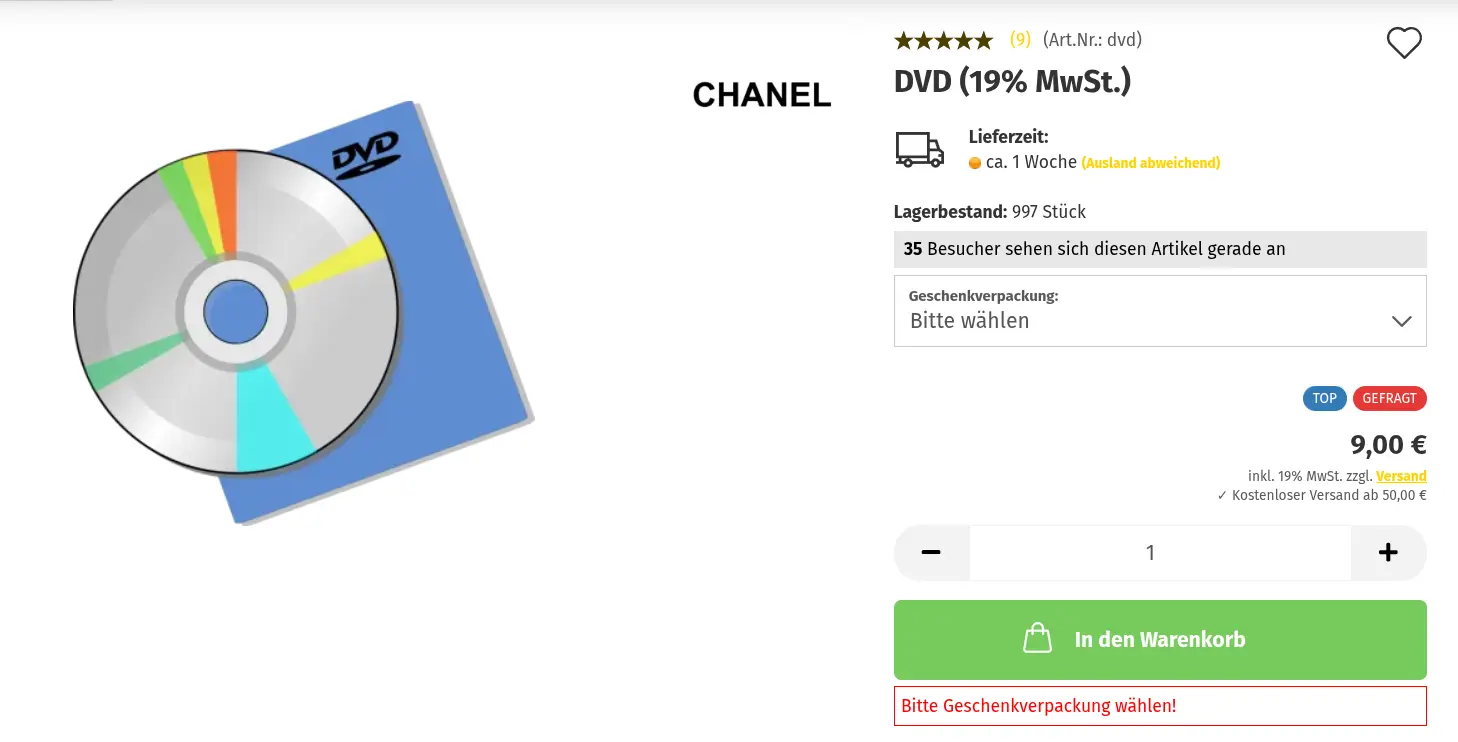Click the CHANEL manufacturer logo

(x=762, y=95)
